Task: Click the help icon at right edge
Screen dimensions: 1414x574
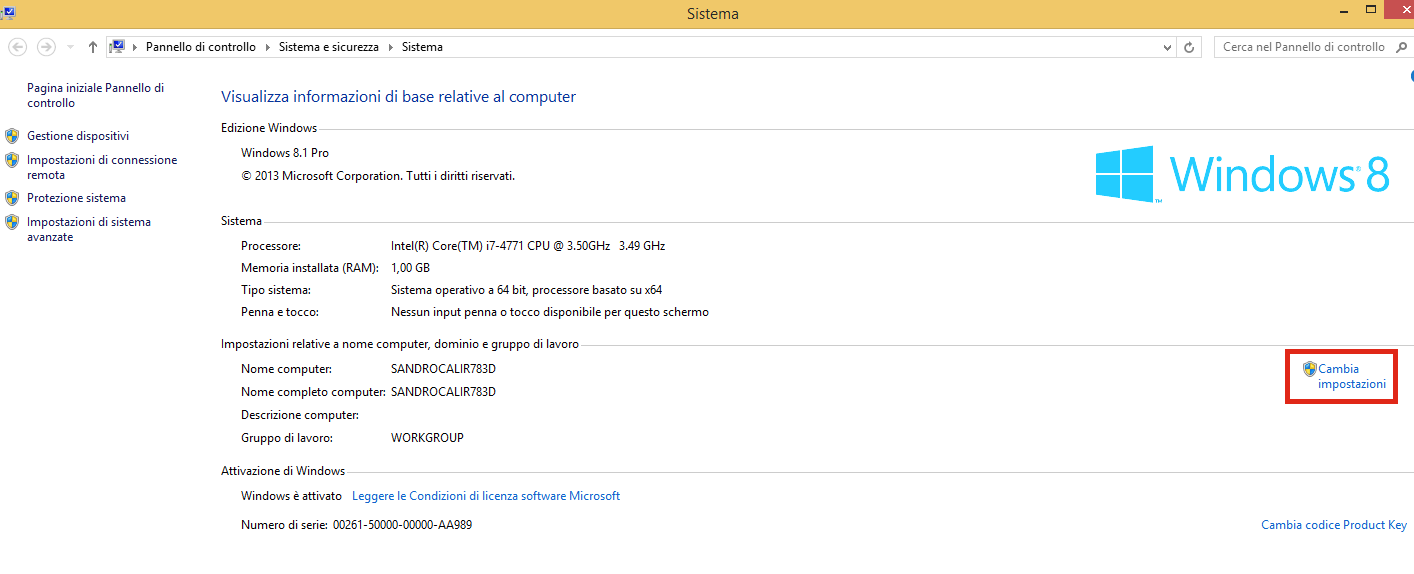Action: (1411, 76)
